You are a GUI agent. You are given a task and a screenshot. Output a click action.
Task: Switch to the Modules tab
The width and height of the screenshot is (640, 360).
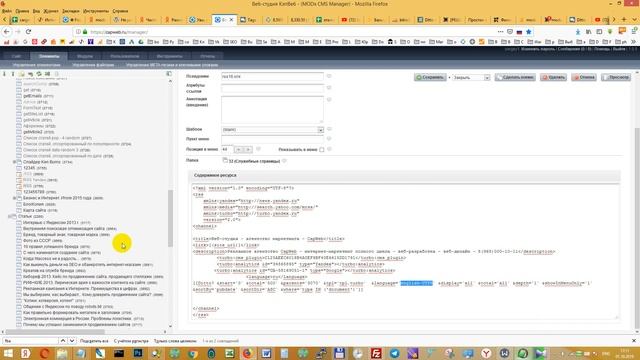coord(85,56)
